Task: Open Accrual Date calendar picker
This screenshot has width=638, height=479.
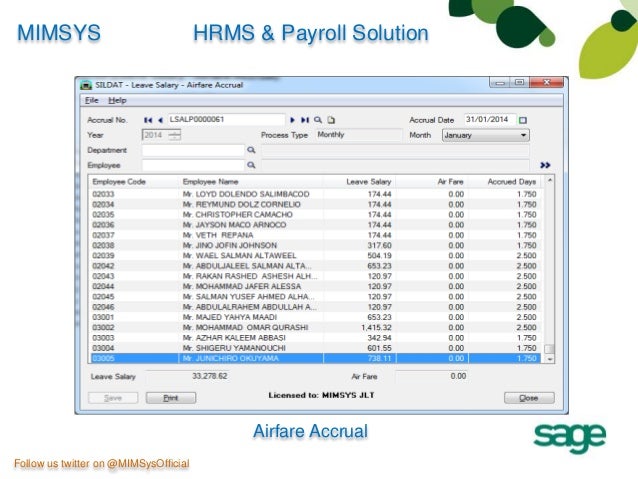Action: 523,120
